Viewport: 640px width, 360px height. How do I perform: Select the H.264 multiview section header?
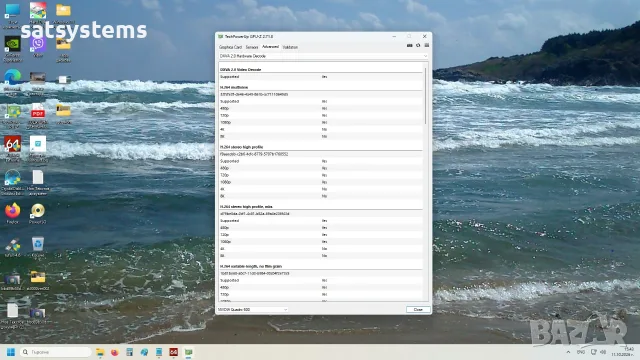(x=234, y=87)
